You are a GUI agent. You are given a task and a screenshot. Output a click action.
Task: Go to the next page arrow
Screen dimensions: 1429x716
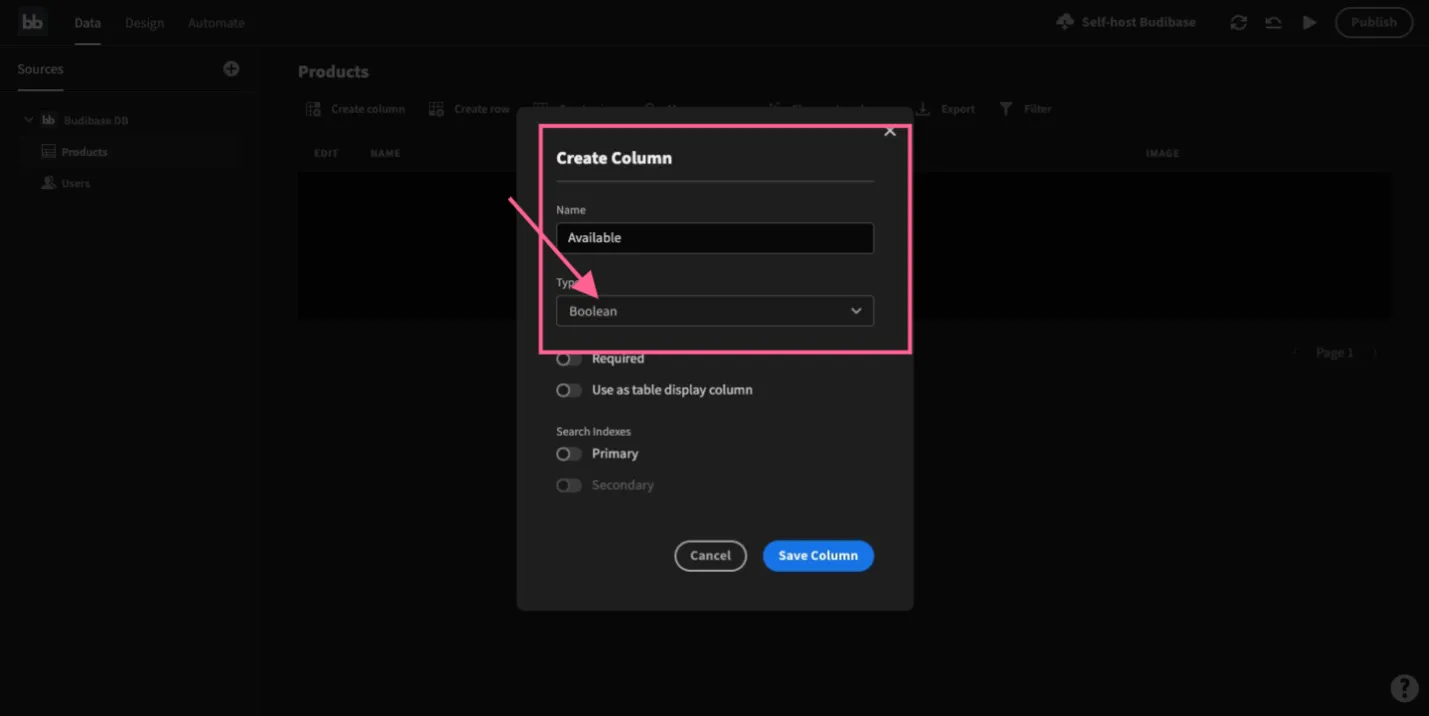pyautogui.click(x=1374, y=353)
